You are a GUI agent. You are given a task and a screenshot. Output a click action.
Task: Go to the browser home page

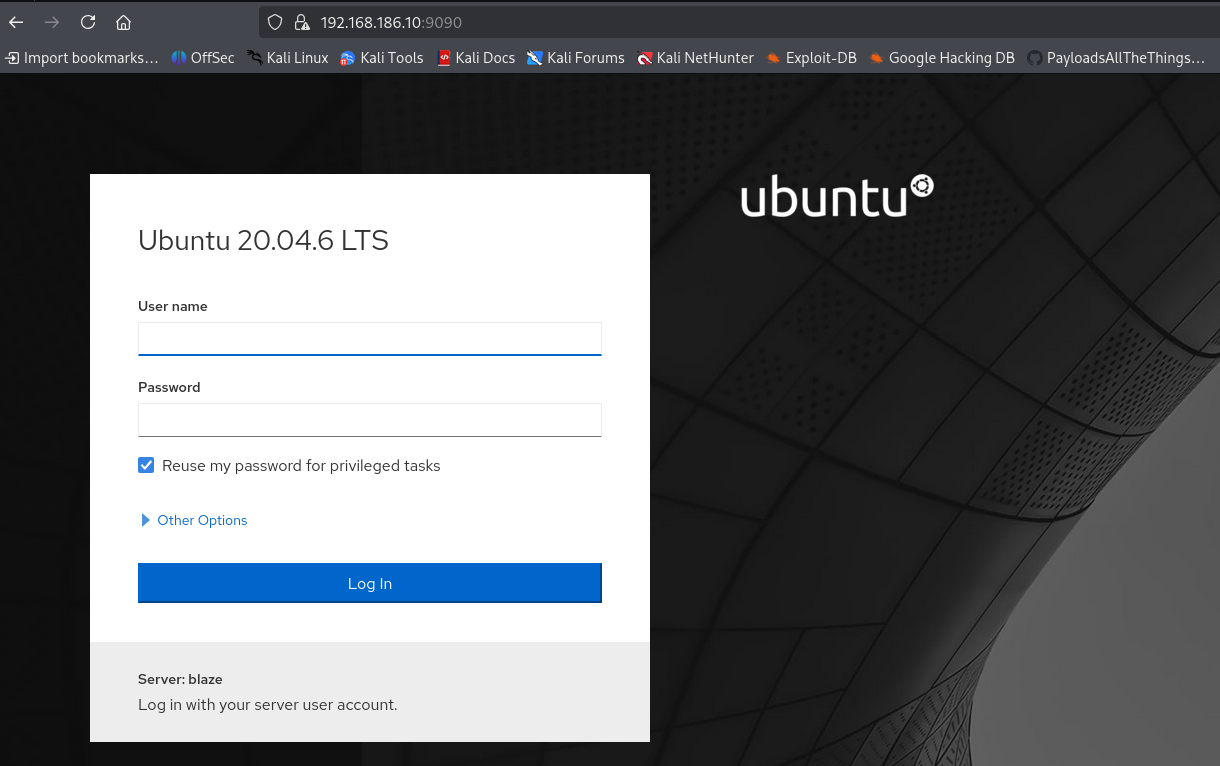pos(123,22)
